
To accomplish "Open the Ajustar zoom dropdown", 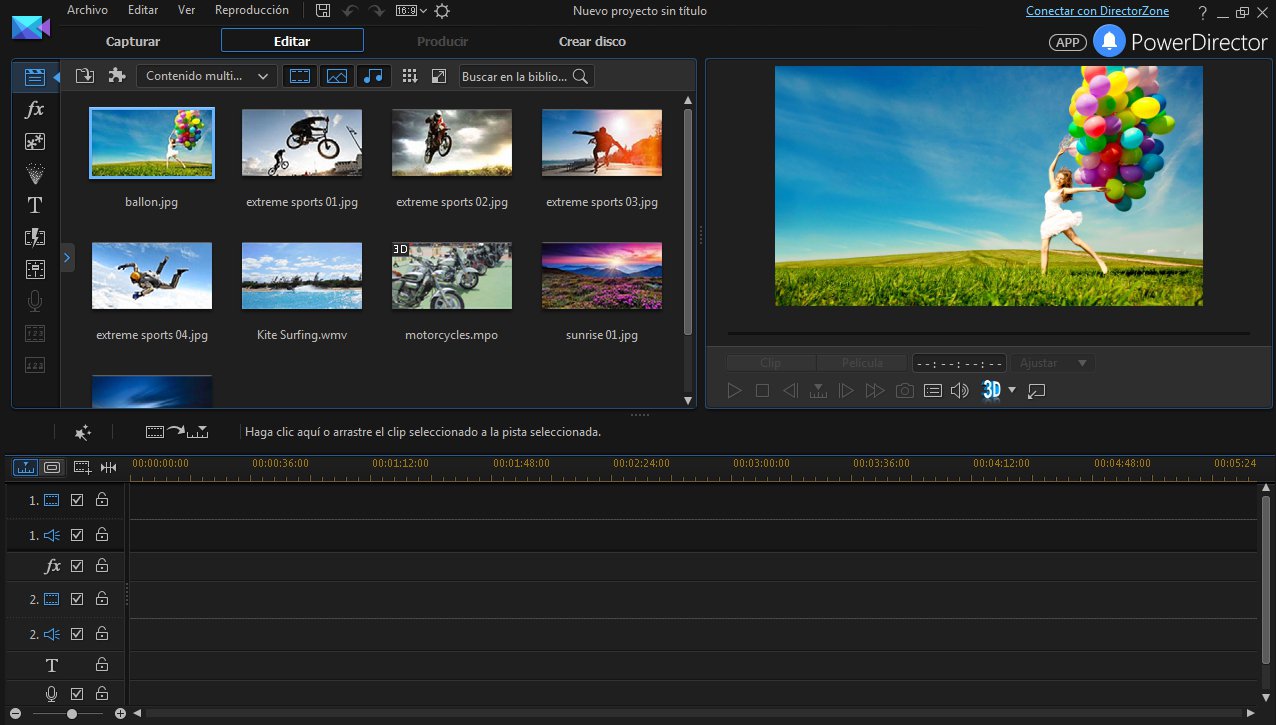I will pyautogui.click(x=1052, y=363).
